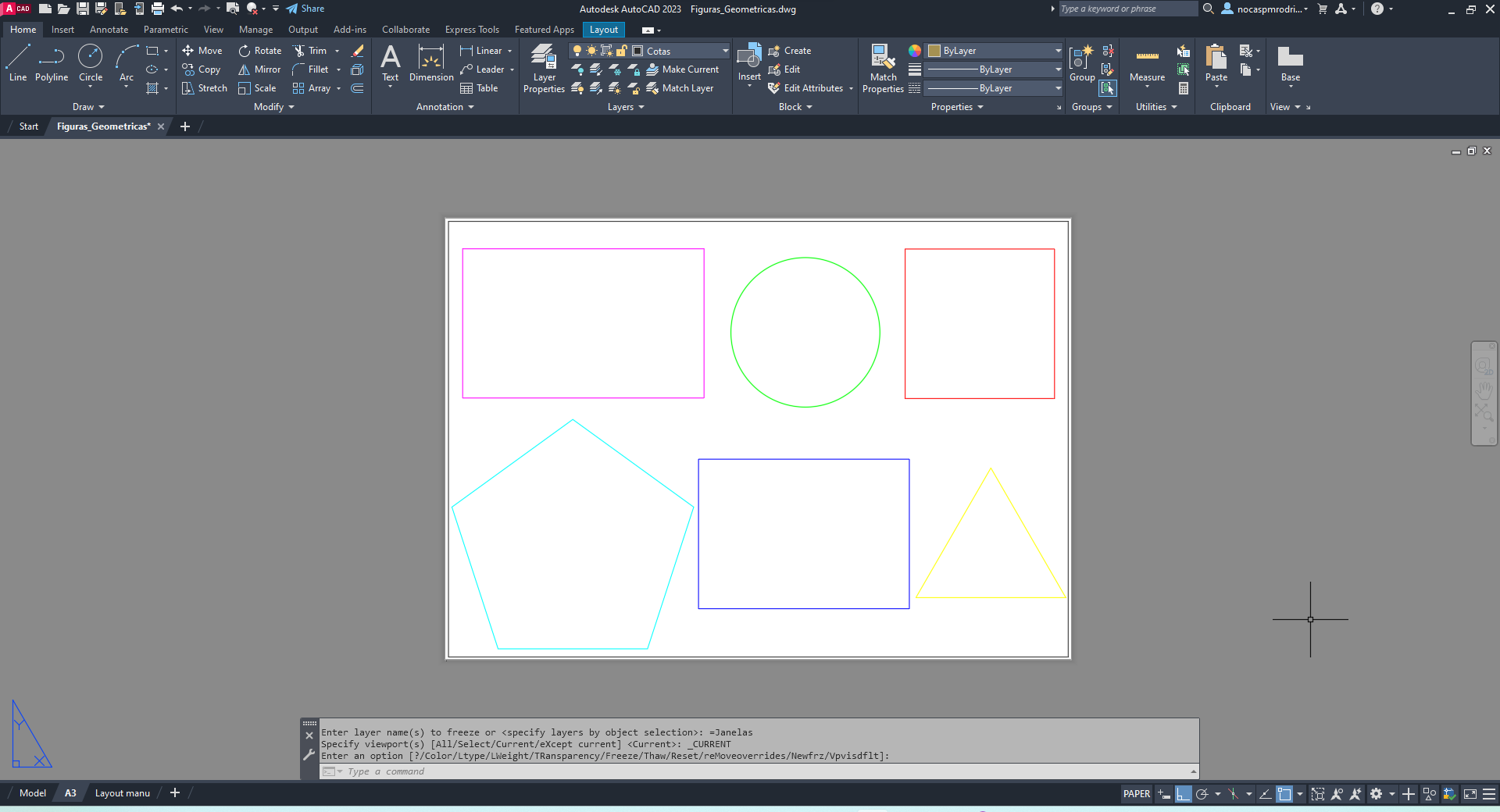The width and height of the screenshot is (1500, 812).
Task: Click Edit Attributes button
Action: [805, 88]
